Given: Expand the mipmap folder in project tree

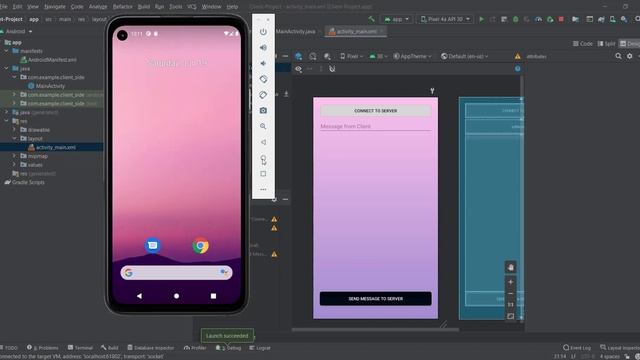Looking at the screenshot, I should point(15,156).
